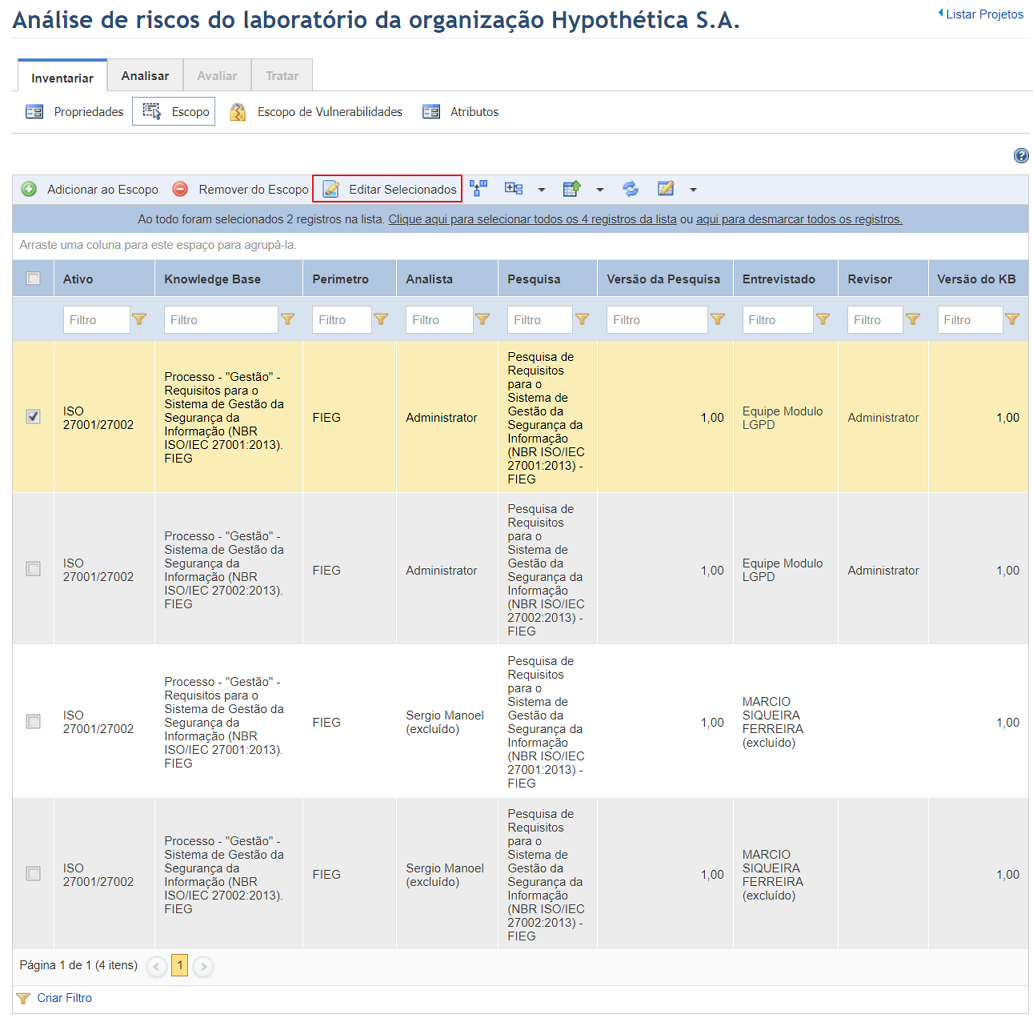Sort by the Entrevistado column header
1033x1022 pixels.
(779, 279)
